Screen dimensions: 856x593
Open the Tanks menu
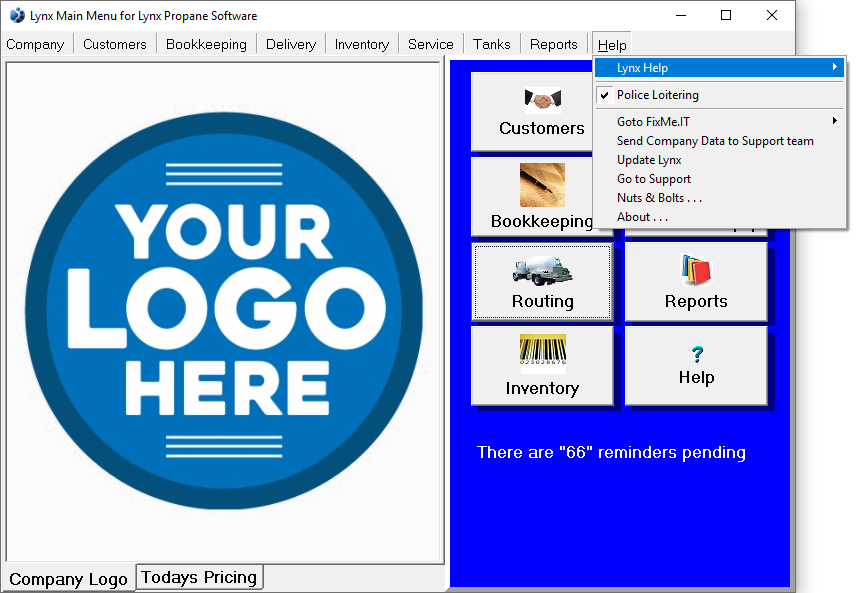point(491,44)
